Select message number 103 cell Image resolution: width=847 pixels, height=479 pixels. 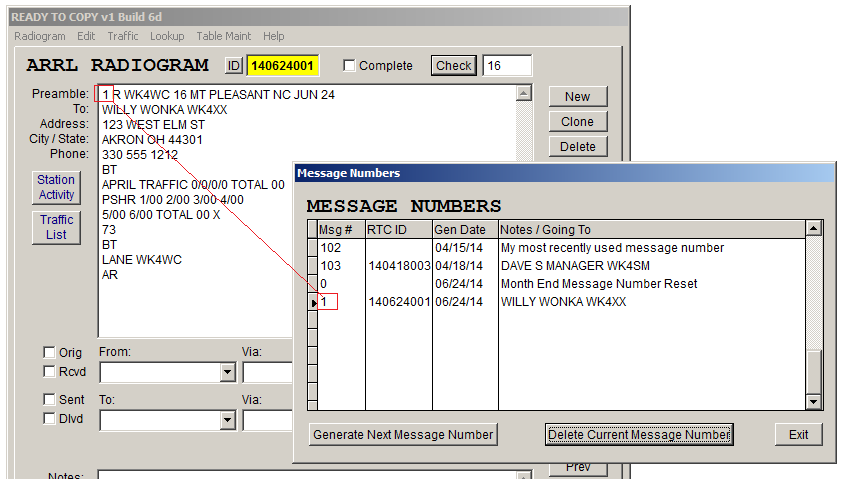341,266
